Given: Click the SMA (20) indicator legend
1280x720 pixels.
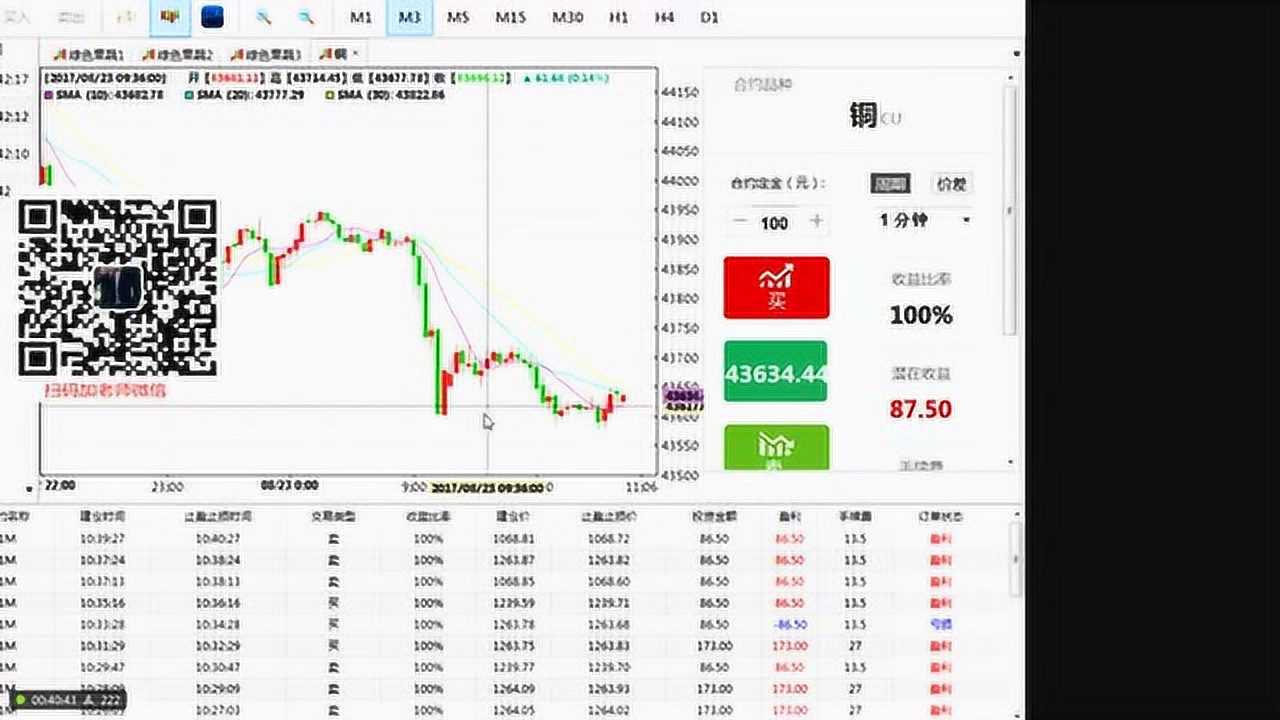Looking at the screenshot, I should coord(245,95).
